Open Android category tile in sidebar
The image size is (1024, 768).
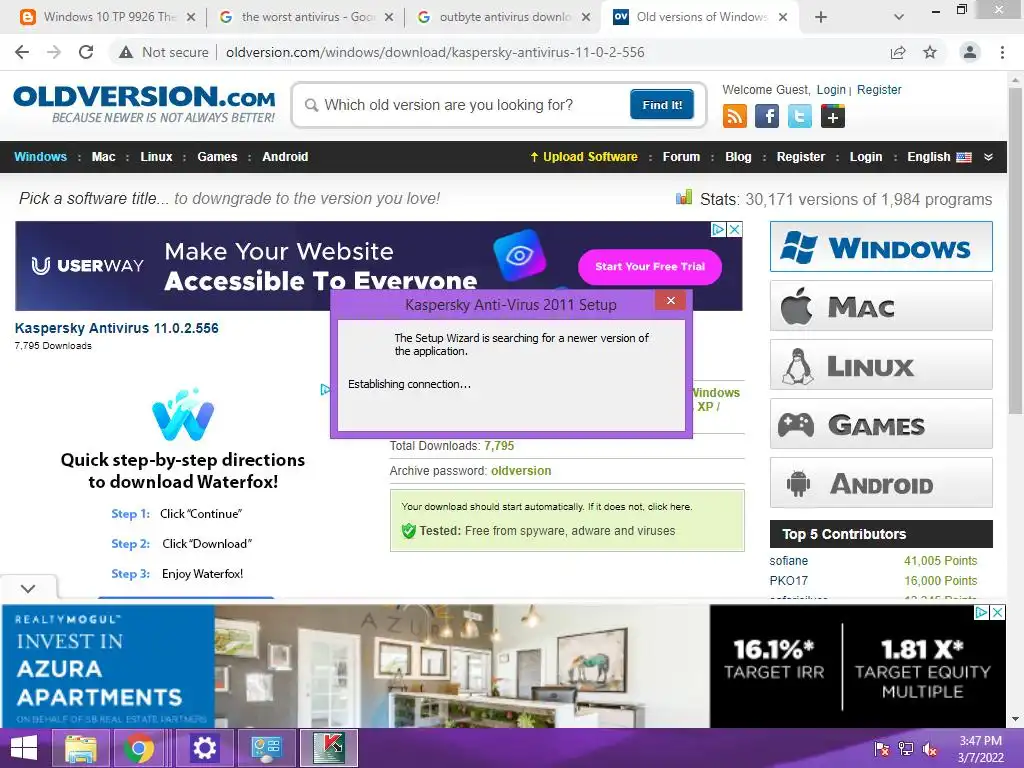(x=881, y=483)
